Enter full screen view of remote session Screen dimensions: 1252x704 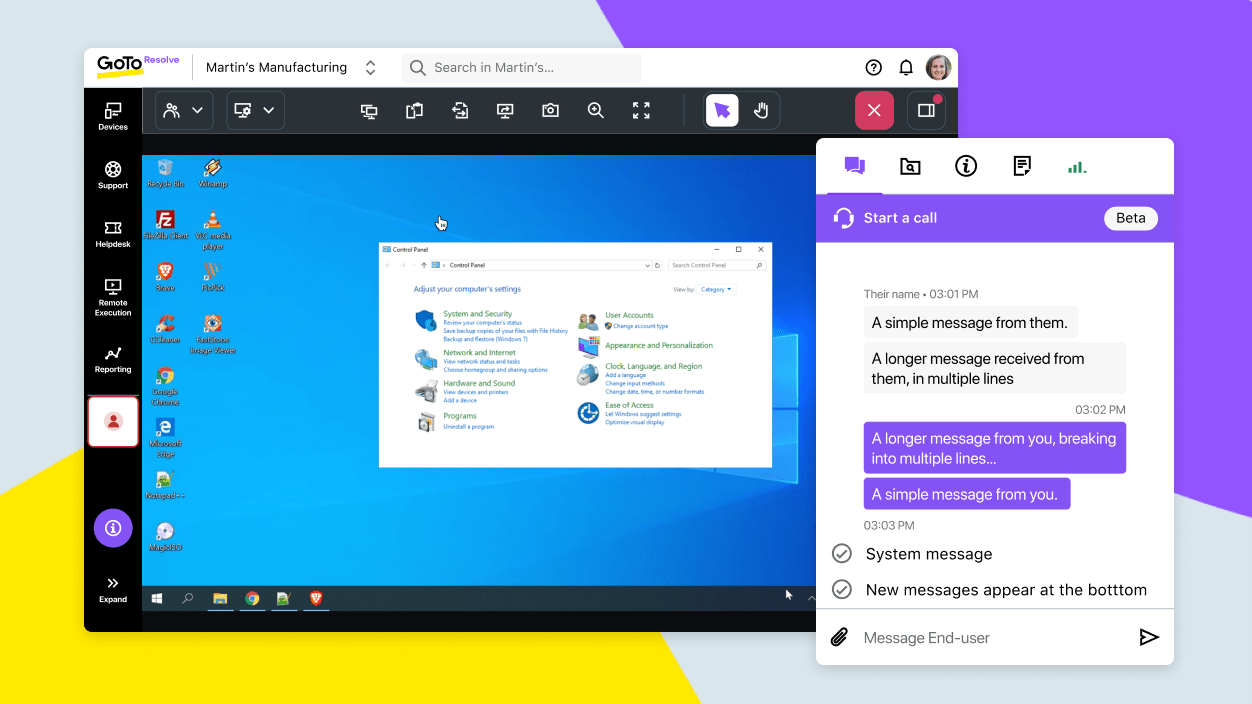(641, 111)
